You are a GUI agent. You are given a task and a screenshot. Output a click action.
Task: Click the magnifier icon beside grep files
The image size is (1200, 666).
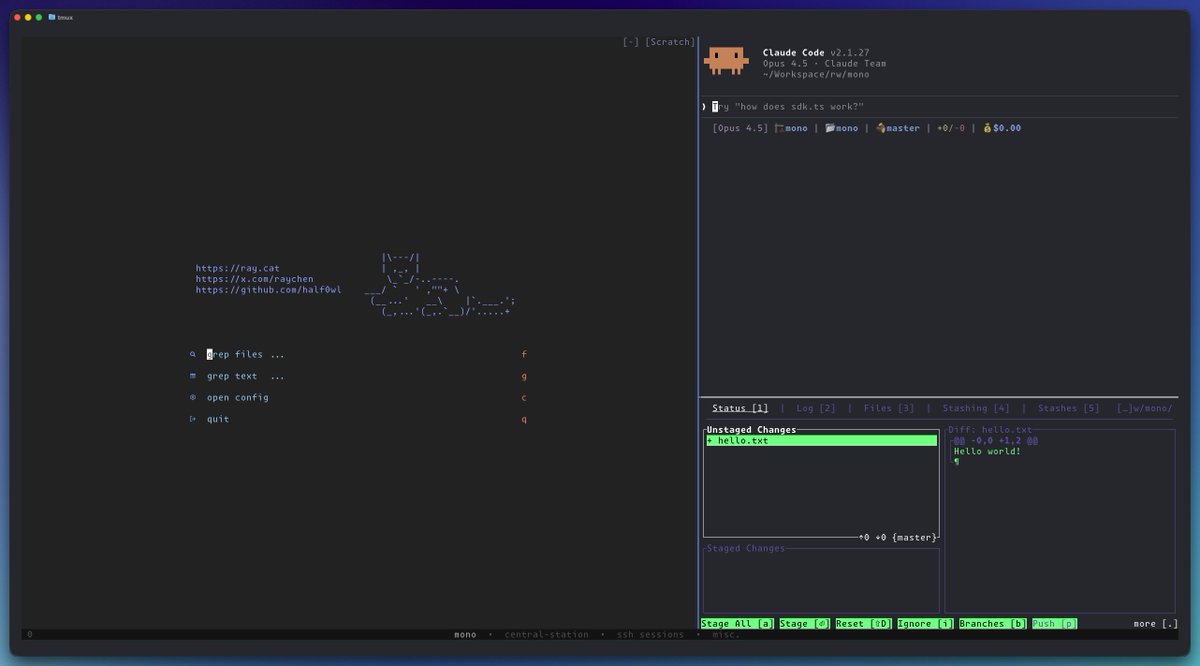pyautogui.click(x=193, y=354)
